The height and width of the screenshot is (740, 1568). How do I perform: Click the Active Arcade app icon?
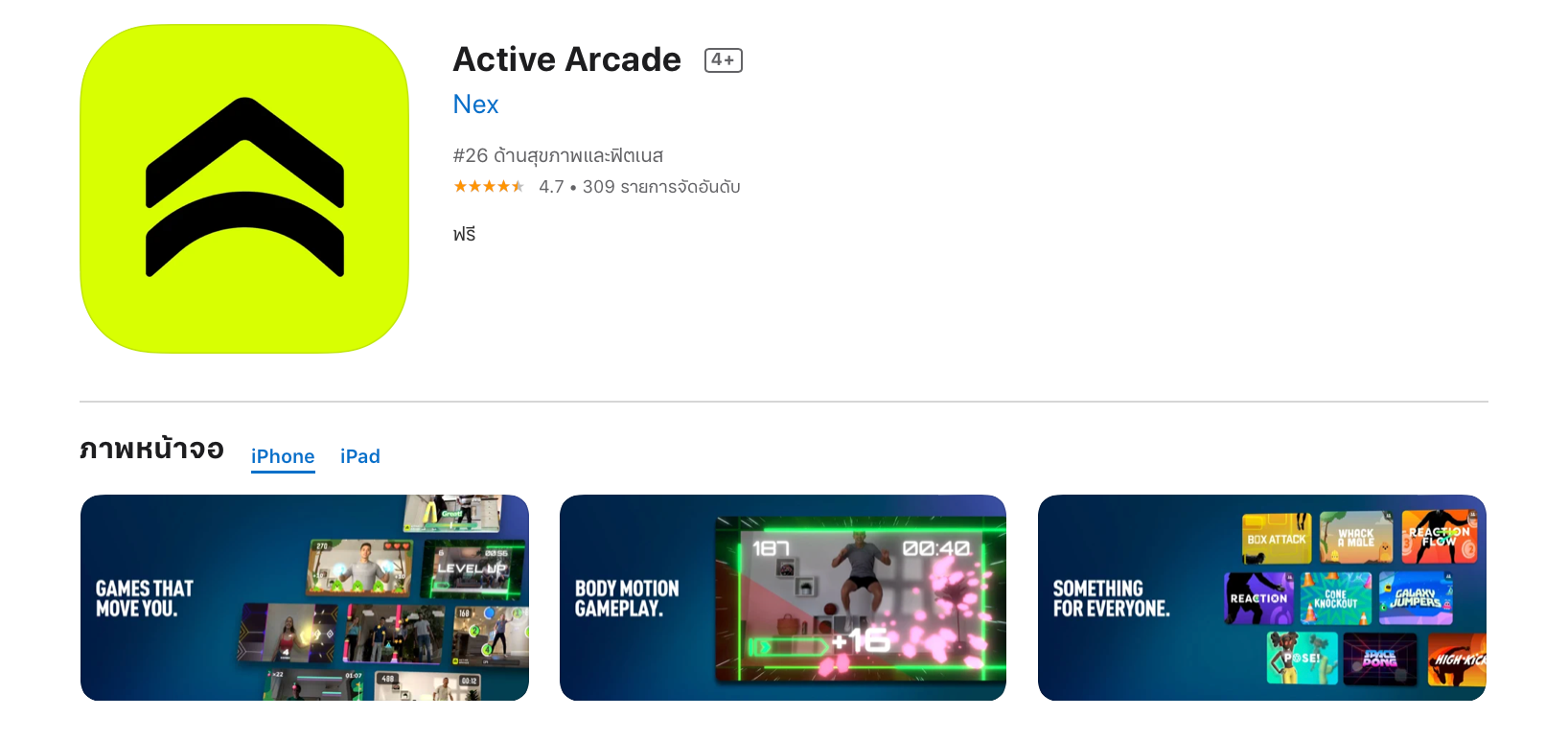[244, 189]
